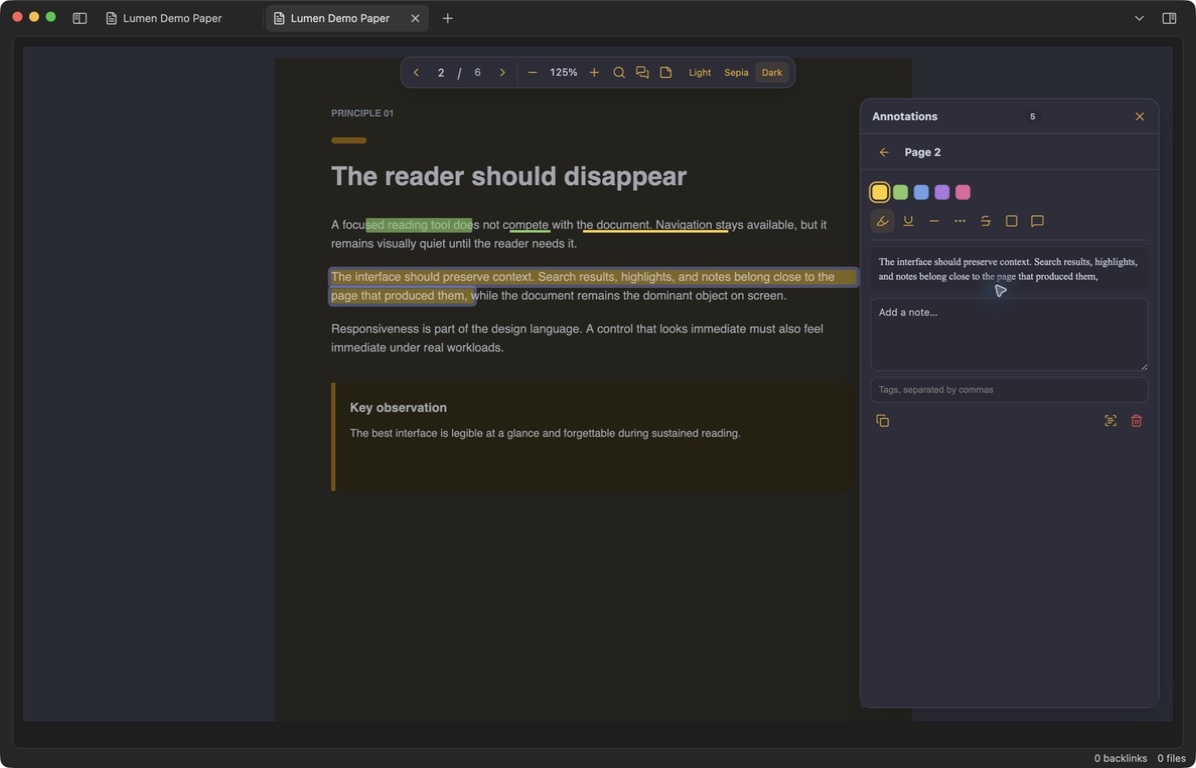Close the Annotations panel
Image resolution: width=1196 pixels, height=768 pixels.
click(x=1140, y=117)
